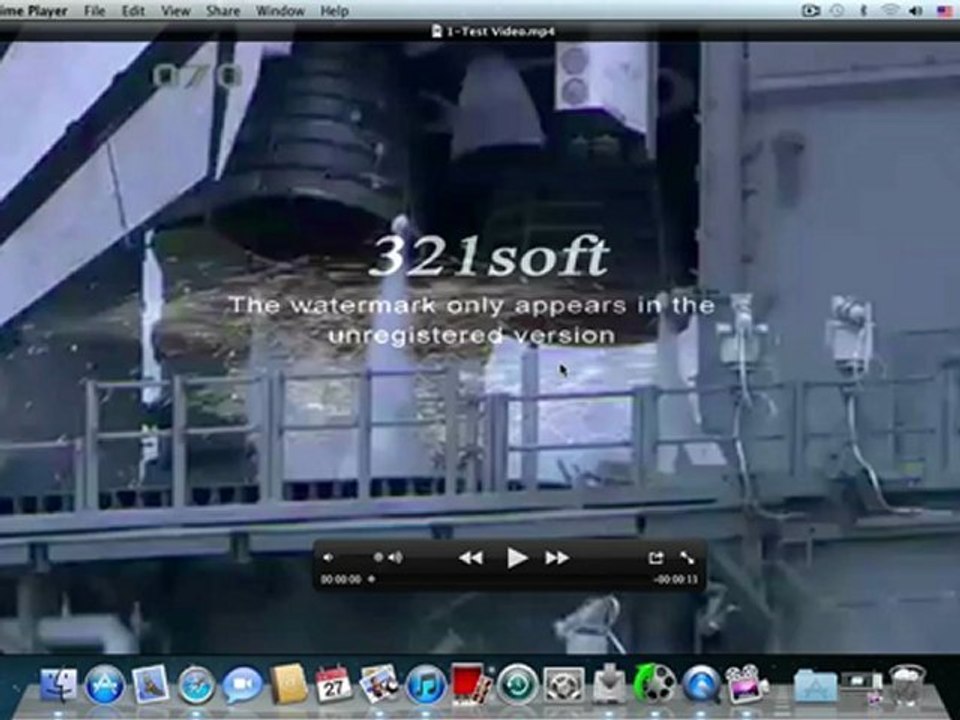960x720 pixels.
Task: Open Time Machine in the Dock
Action: [518, 684]
